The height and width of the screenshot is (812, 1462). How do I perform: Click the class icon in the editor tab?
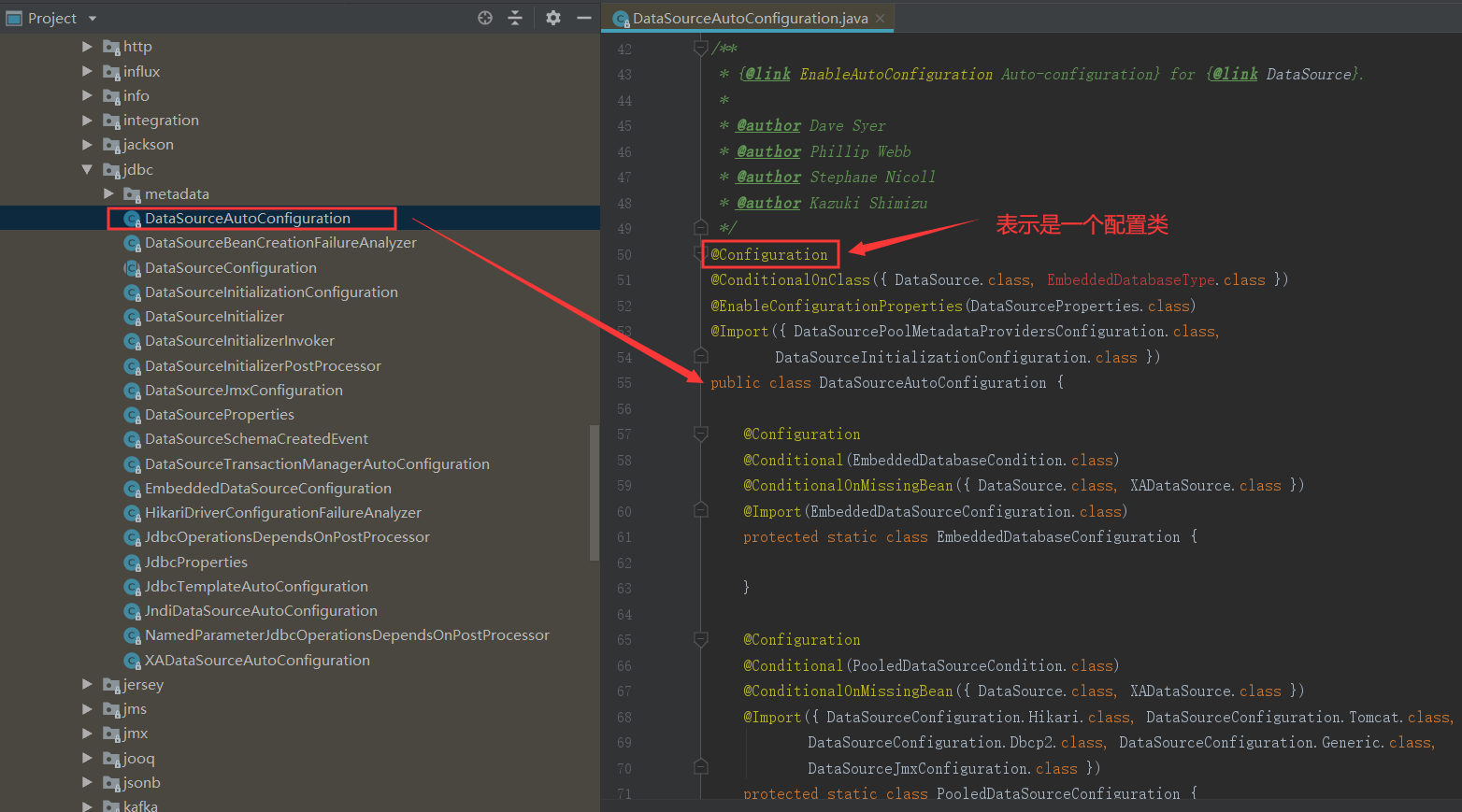(x=619, y=17)
